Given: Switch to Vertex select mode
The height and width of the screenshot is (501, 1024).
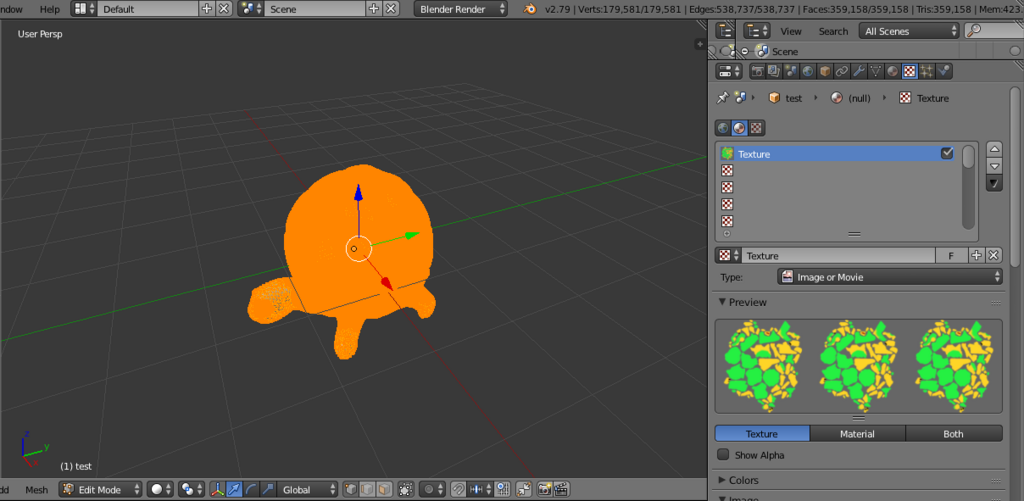Looking at the screenshot, I should [x=351, y=489].
